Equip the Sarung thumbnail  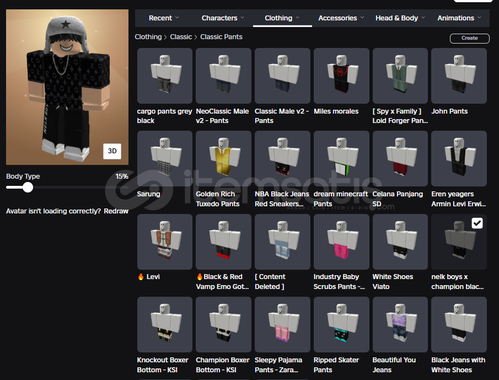coord(165,158)
